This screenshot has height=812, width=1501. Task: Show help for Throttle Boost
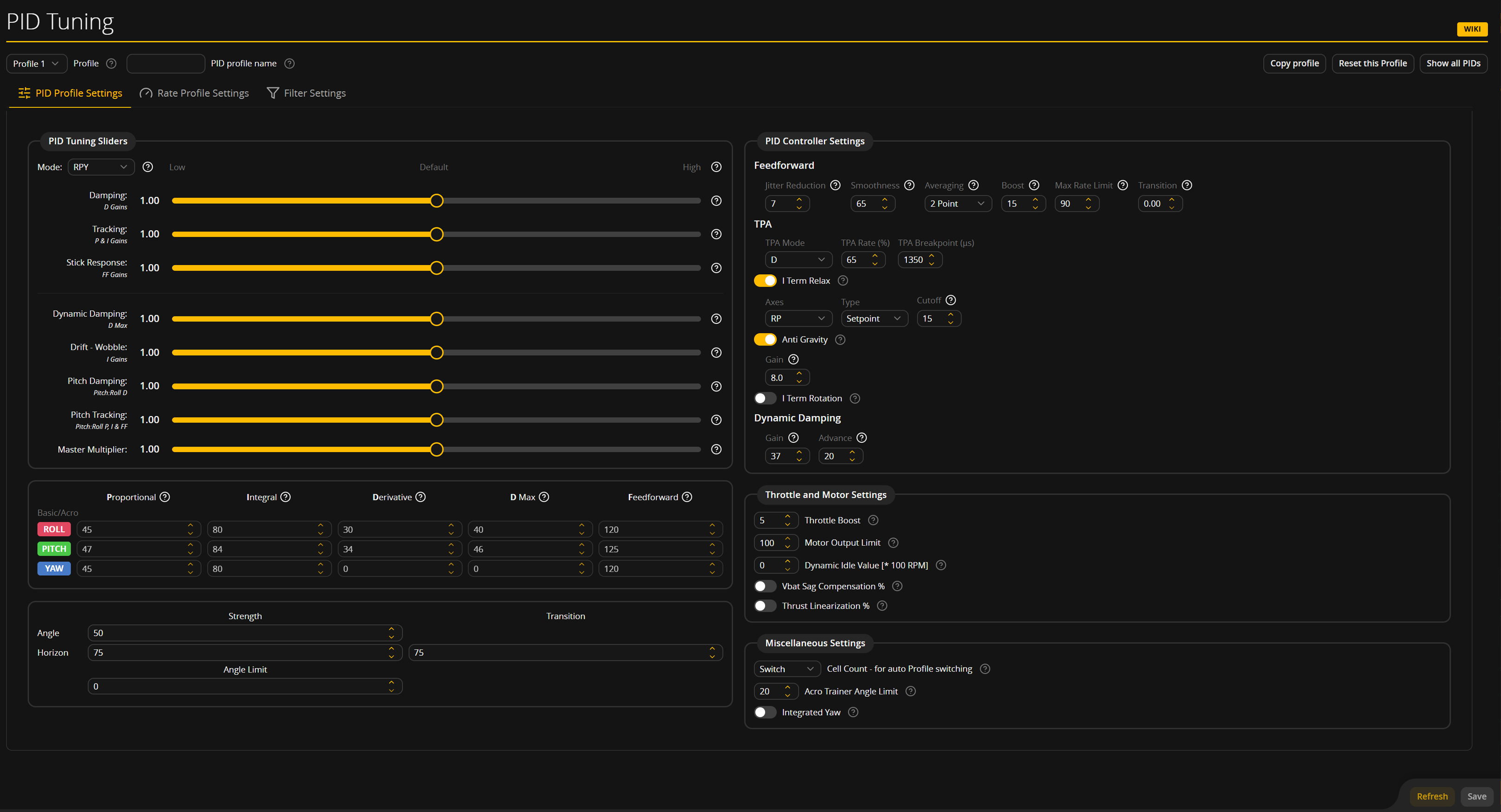(x=873, y=520)
